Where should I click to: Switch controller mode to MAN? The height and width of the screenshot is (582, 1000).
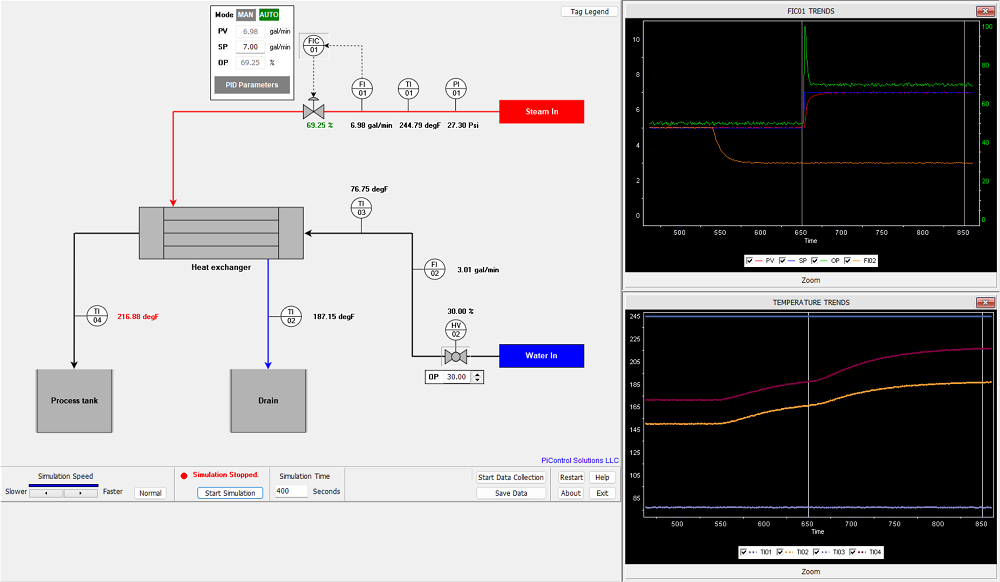(246, 15)
